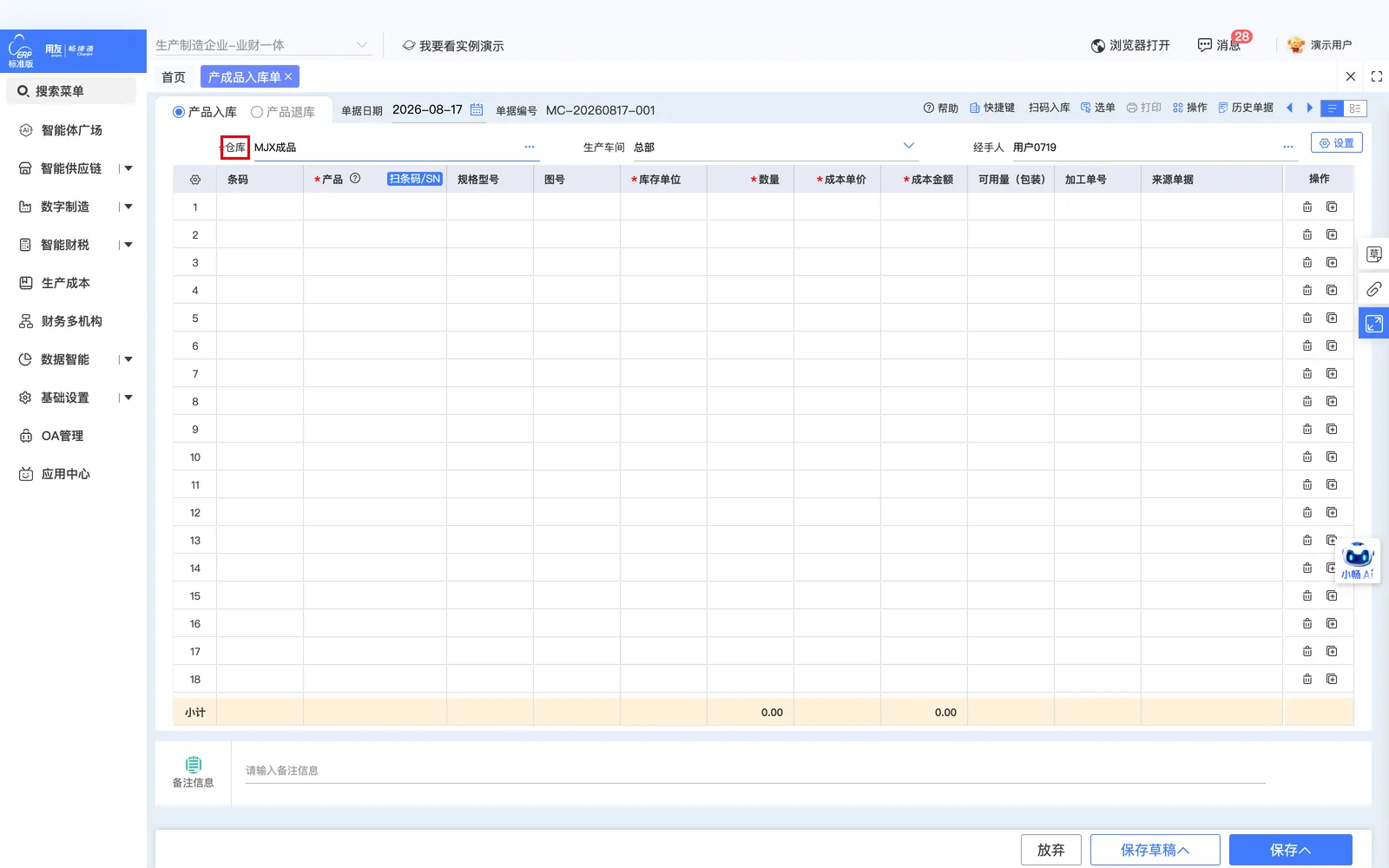Switch to the card layout view icon

pos(1355,108)
